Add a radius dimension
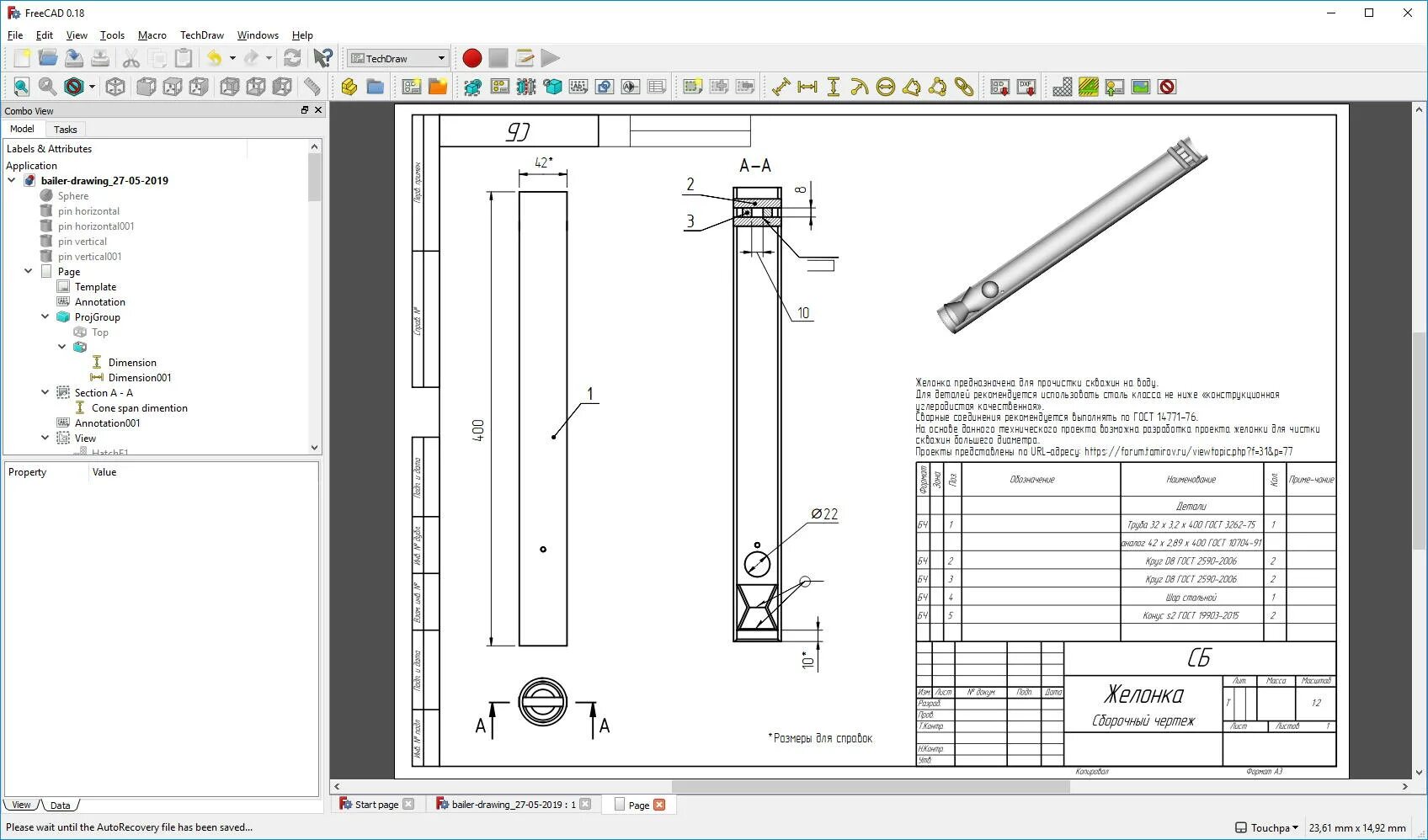 tap(860, 87)
